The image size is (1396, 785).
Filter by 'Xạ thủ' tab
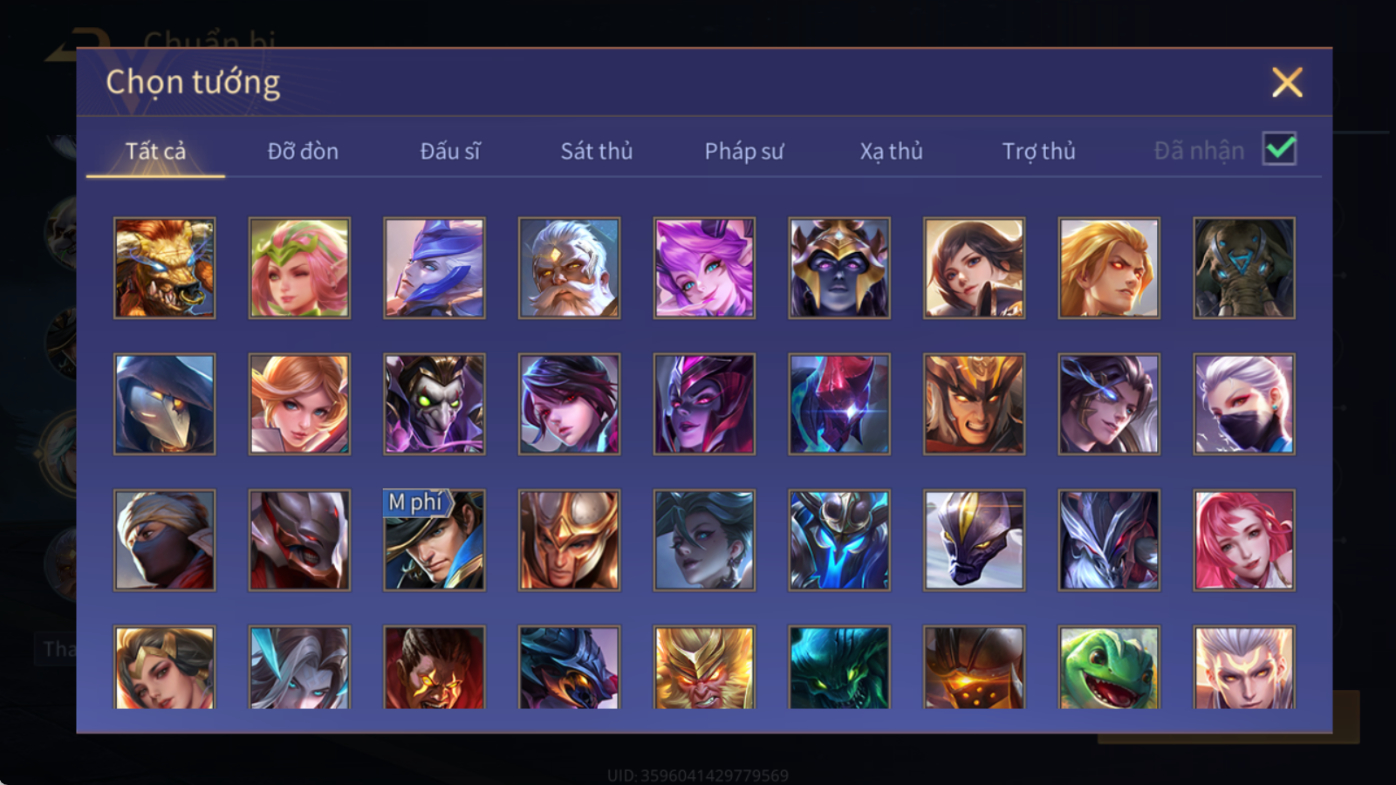pyautogui.click(x=891, y=151)
